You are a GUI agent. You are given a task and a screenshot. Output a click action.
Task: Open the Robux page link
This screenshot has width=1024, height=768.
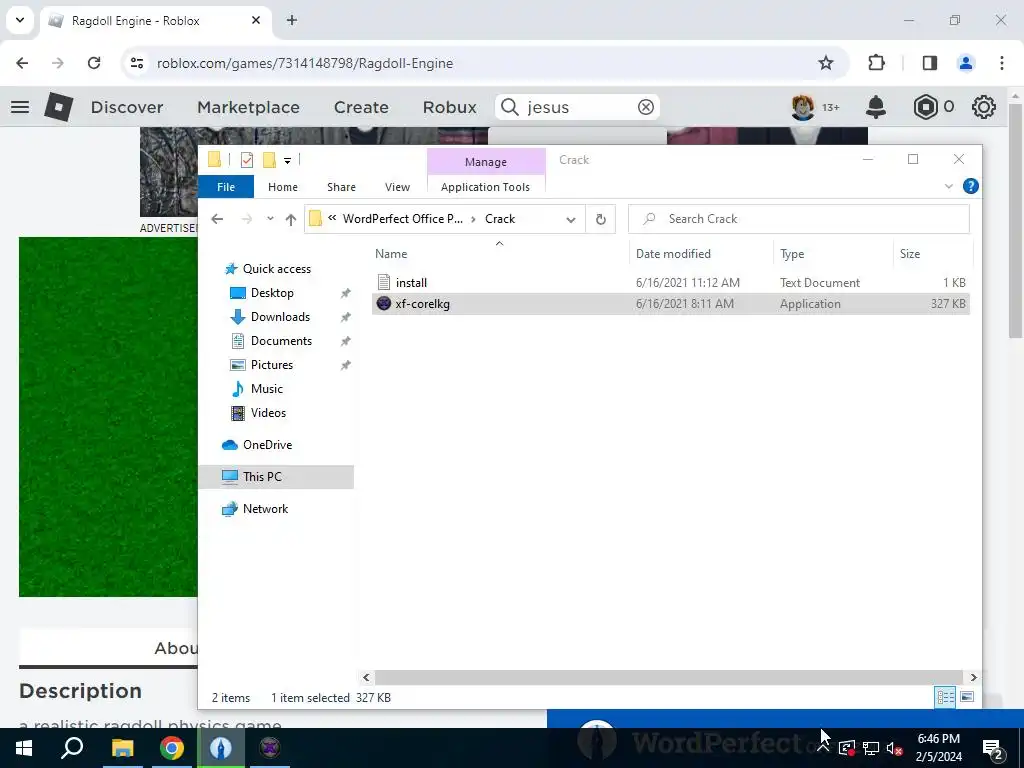click(x=449, y=107)
